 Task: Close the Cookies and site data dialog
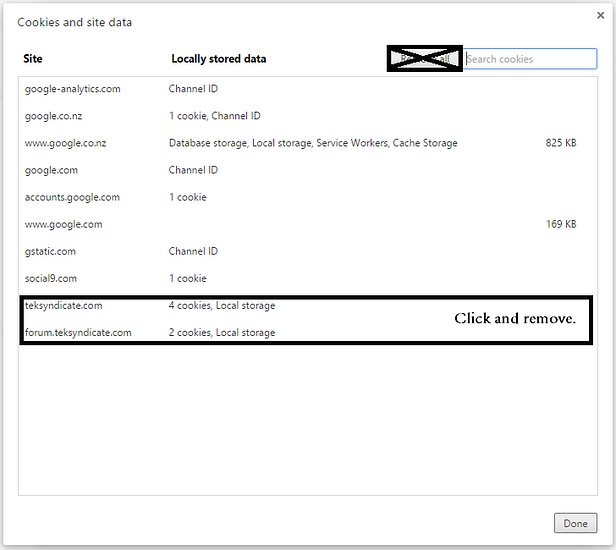[600, 15]
